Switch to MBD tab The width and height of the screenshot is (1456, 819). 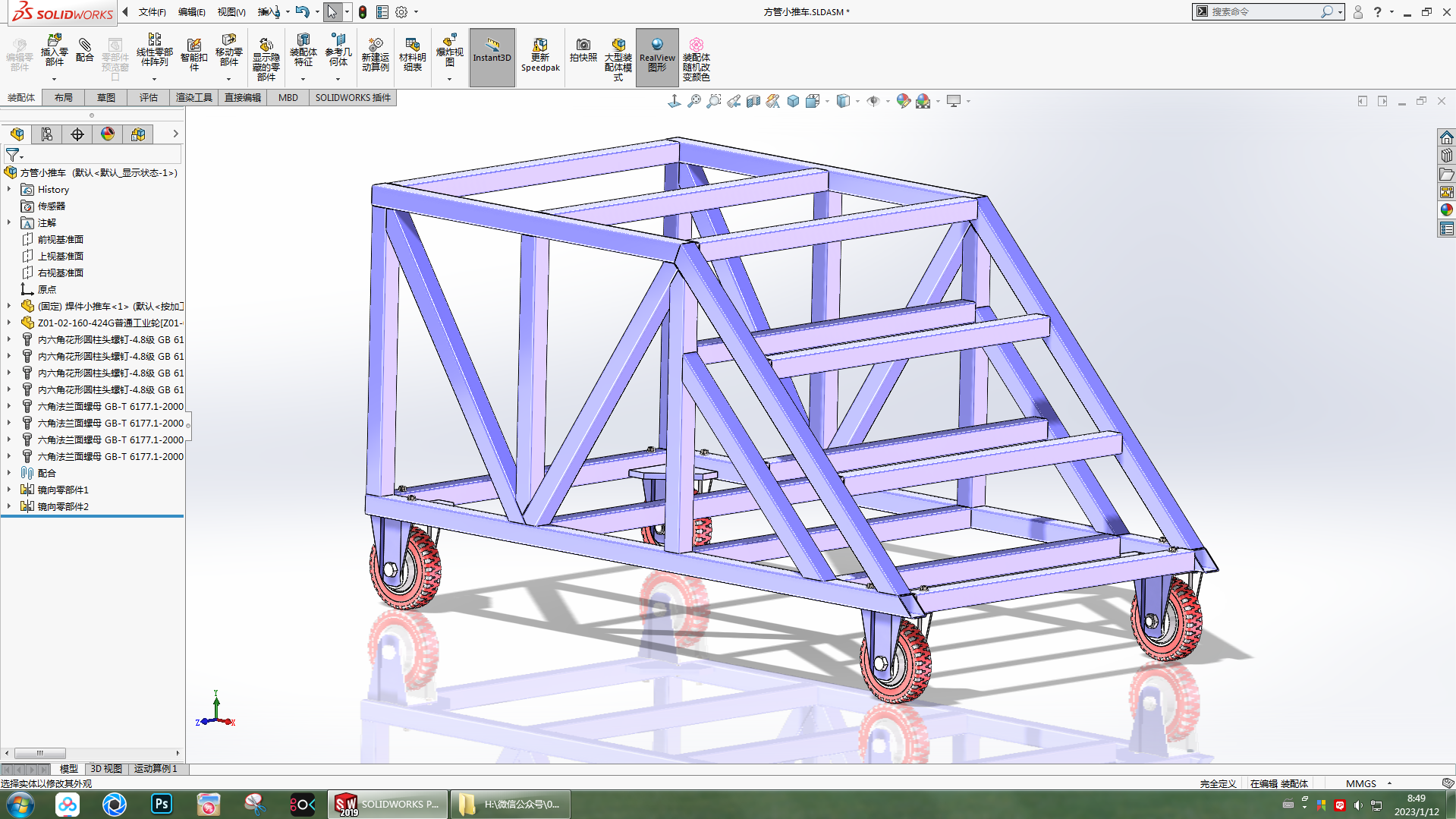click(288, 98)
